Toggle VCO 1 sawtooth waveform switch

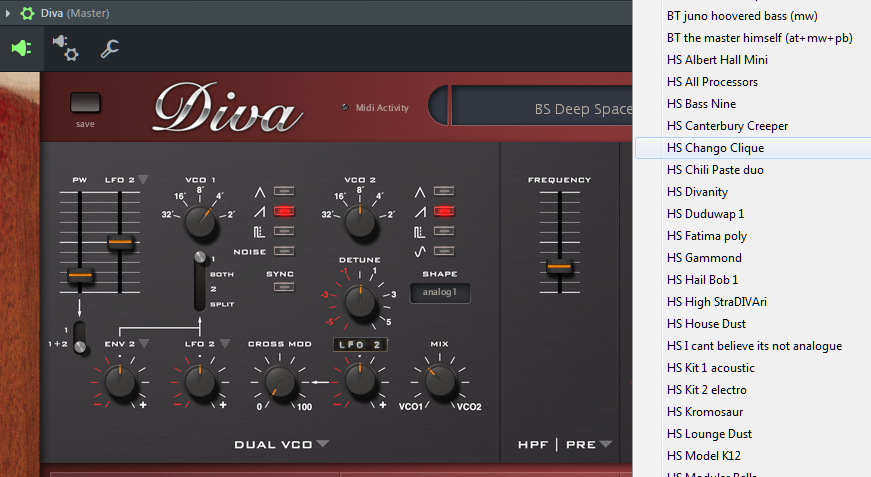click(284, 211)
